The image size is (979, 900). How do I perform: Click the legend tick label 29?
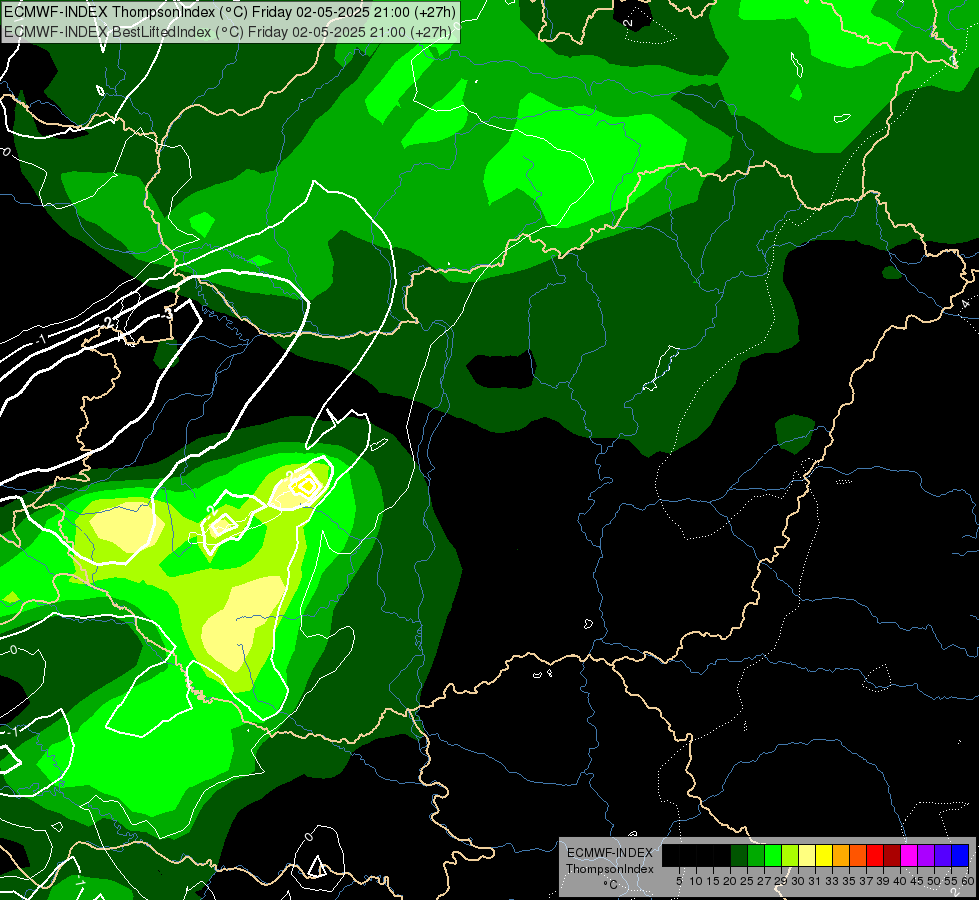(x=781, y=881)
